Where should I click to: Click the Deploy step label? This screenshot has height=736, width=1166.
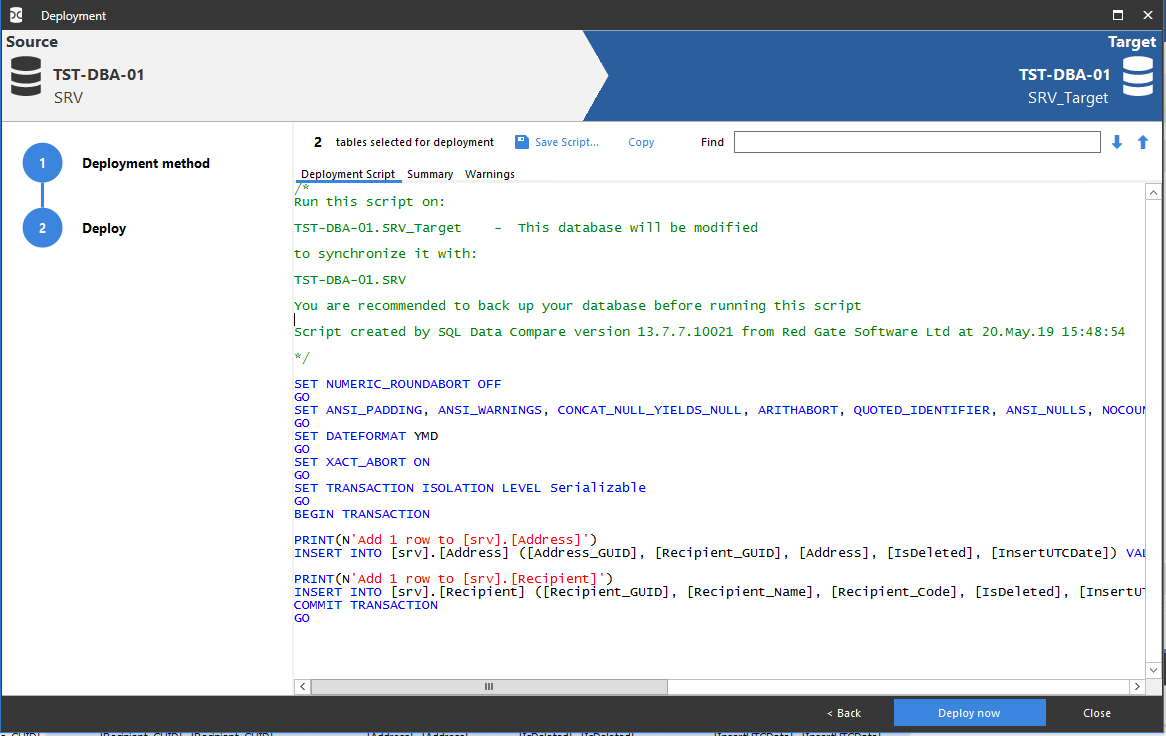[x=104, y=228]
